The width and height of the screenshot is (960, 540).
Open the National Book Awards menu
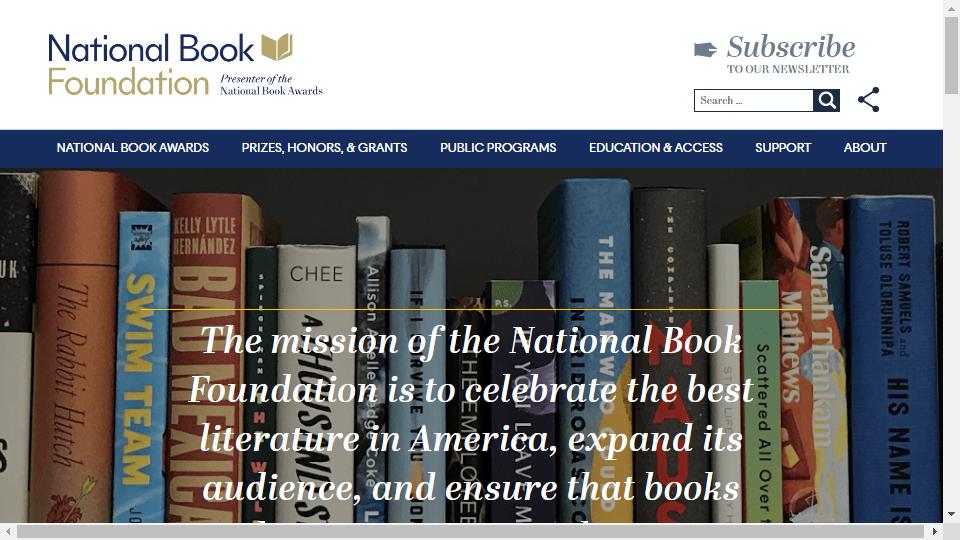click(x=133, y=148)
